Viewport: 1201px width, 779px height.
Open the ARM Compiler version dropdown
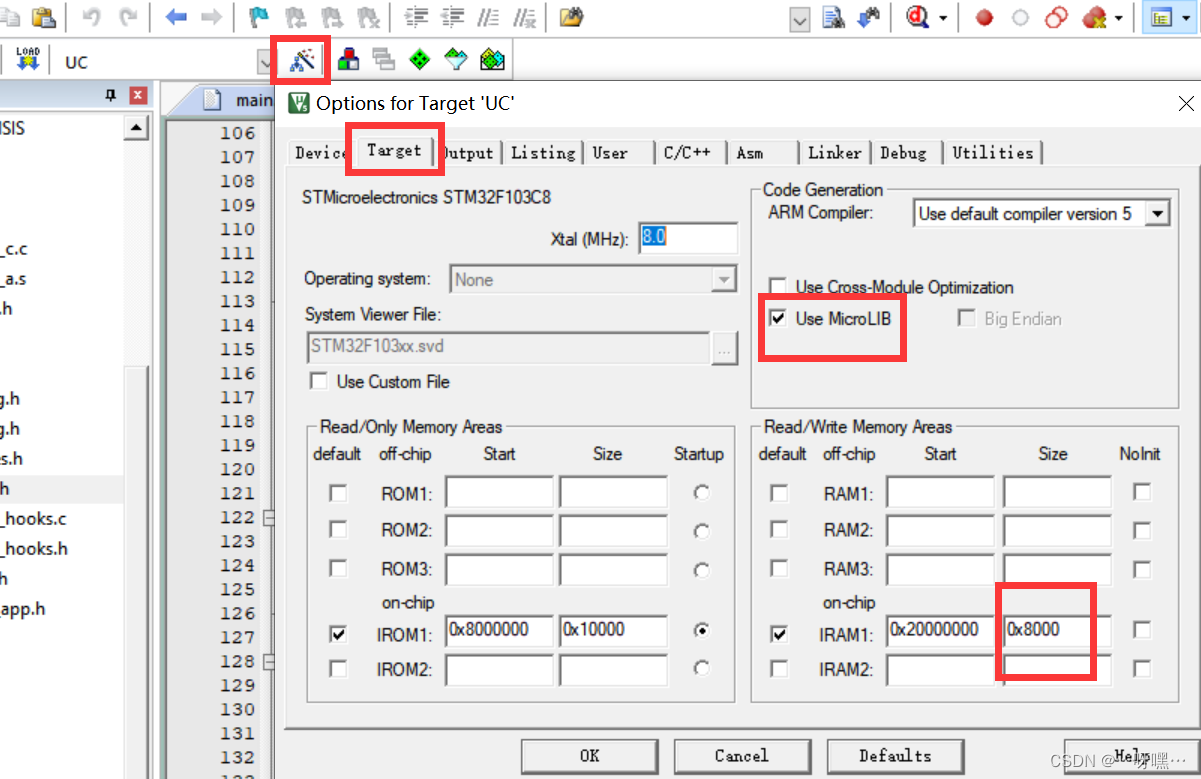click(x=1158, y=213)
